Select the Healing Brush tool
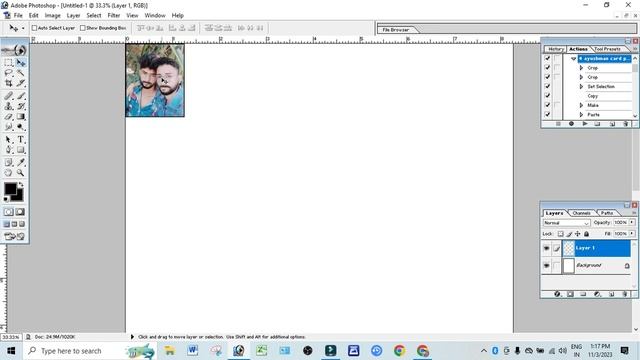 [x=8, y=96]
